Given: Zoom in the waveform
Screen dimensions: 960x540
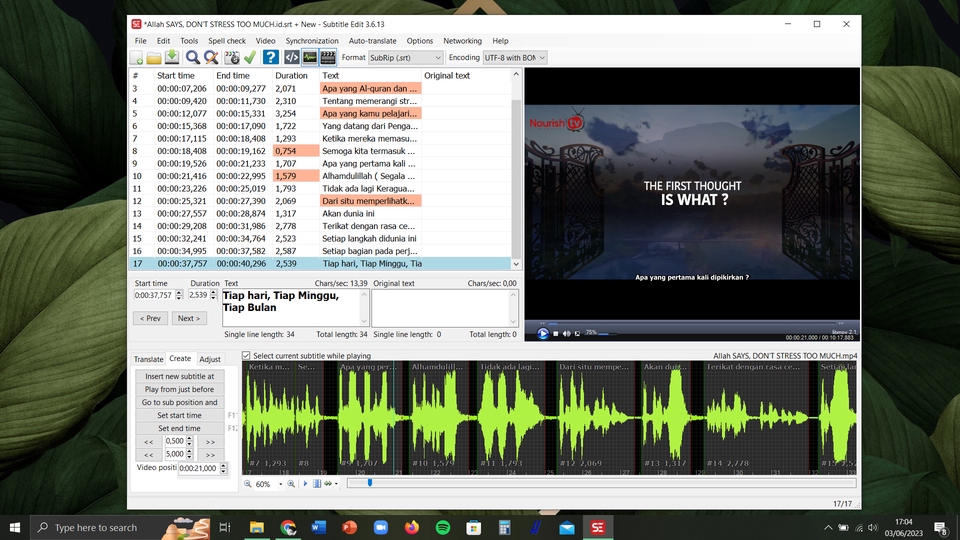Looking at the screenshot, I should [x=291, y=484].
